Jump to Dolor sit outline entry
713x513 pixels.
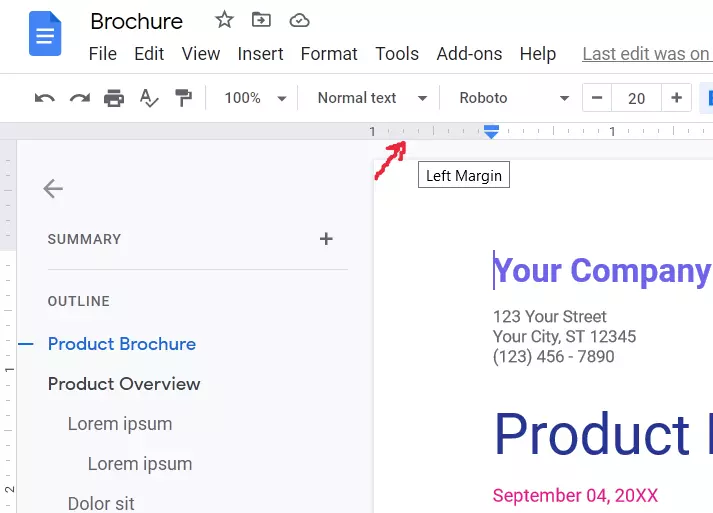(101, 503)
